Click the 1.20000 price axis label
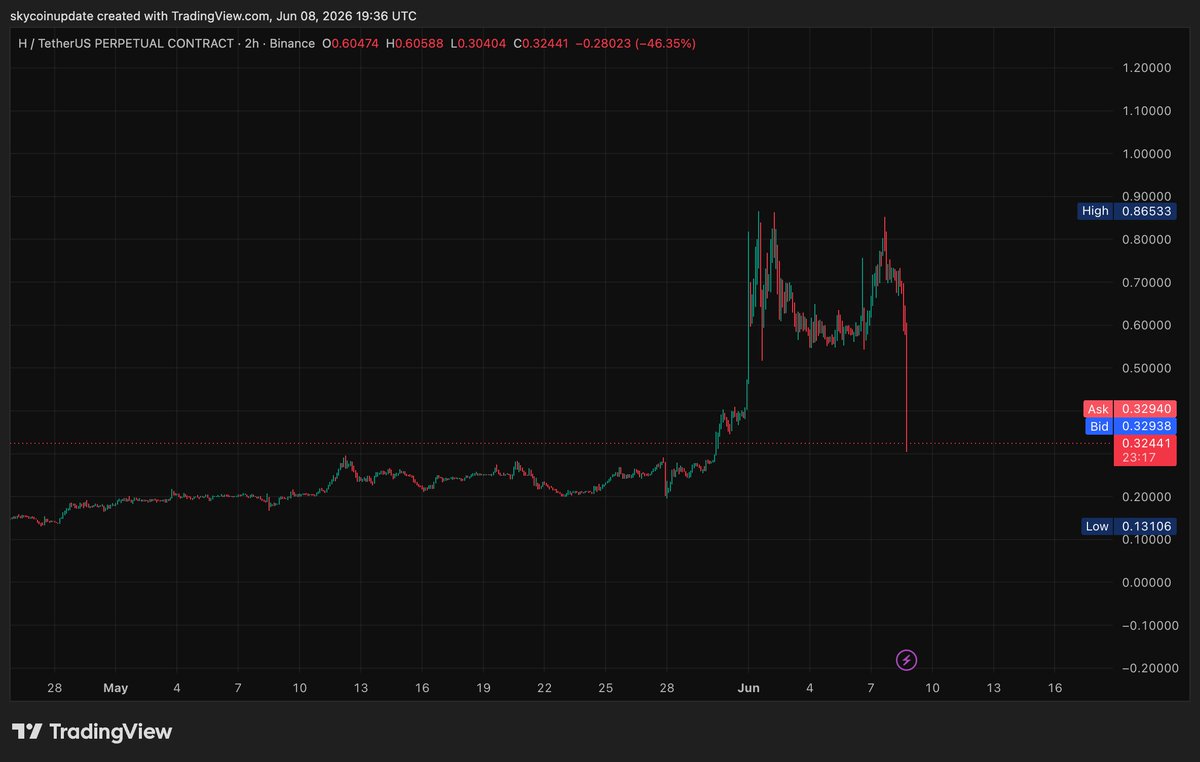Viewport: 1200px width, 762px height. tap(1146, 68)
